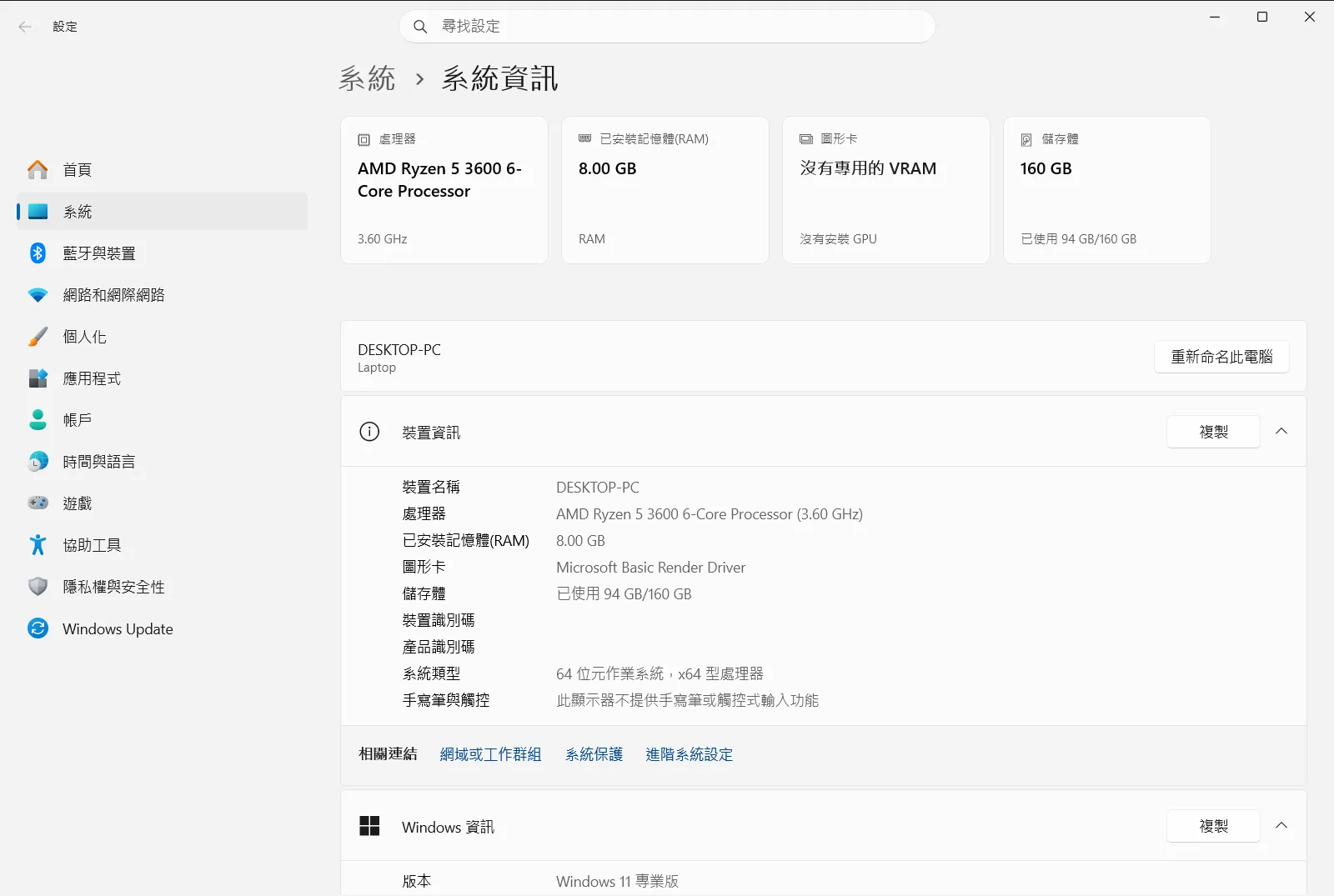Copy 裝置資訊 with 複製 button
This screenshot has width=1334, height=896.
click(x=1213, y=432)
